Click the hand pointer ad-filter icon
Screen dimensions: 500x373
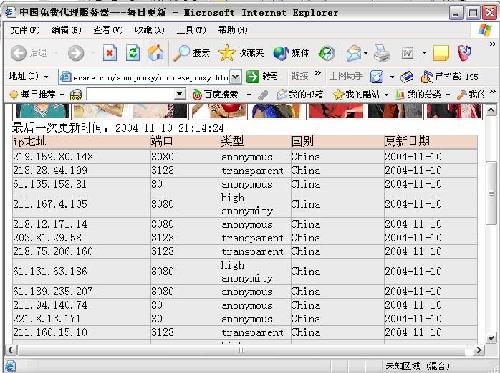tap(427, 77)
